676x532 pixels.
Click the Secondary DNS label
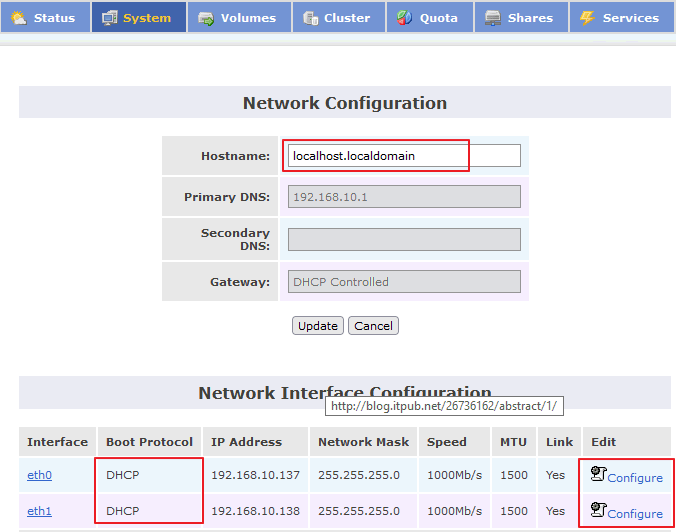click(x=235, y=239)
